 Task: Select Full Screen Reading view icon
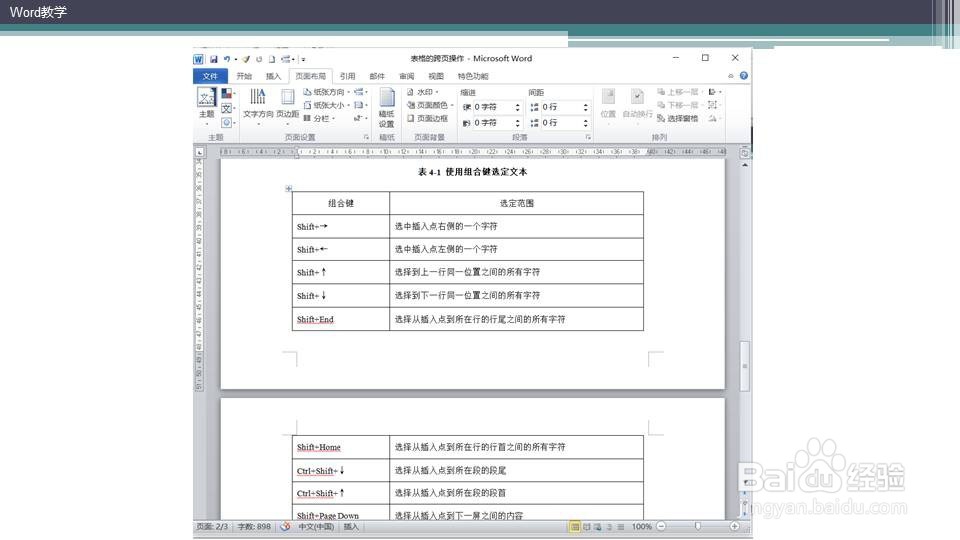point(587,527)
